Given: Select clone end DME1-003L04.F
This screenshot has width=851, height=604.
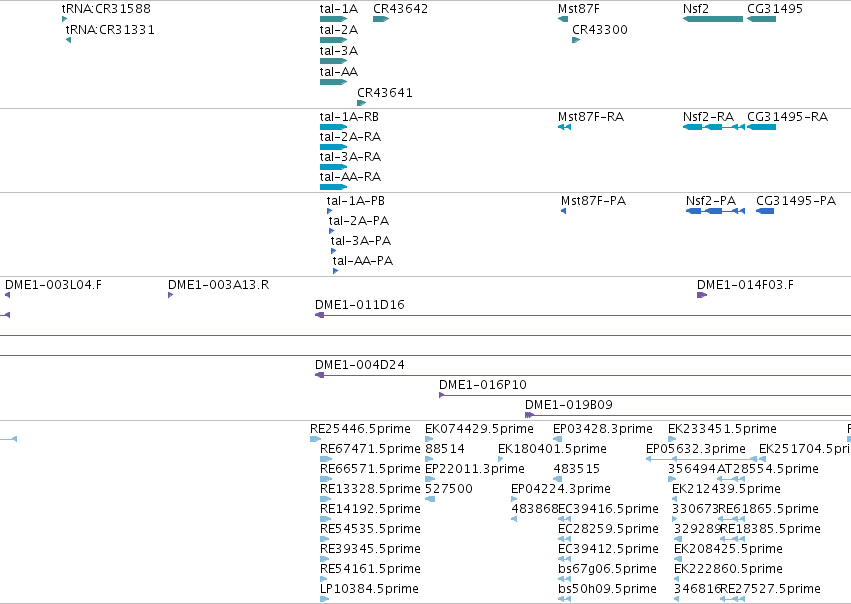Looking at the screenshot, I should pyautogui.click(x=8, y=295).
